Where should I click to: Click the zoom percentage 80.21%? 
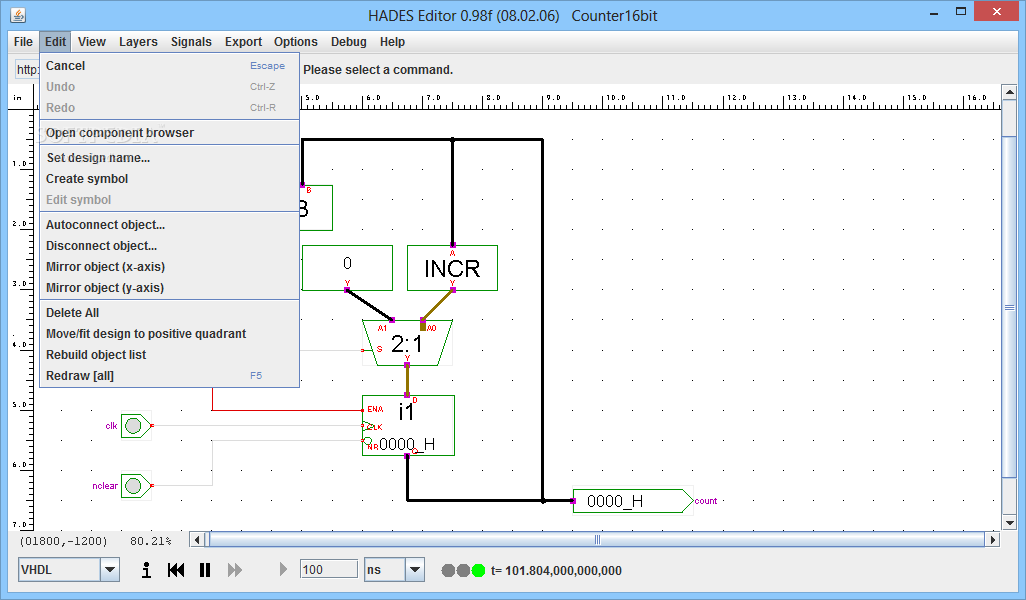[150, 541]
